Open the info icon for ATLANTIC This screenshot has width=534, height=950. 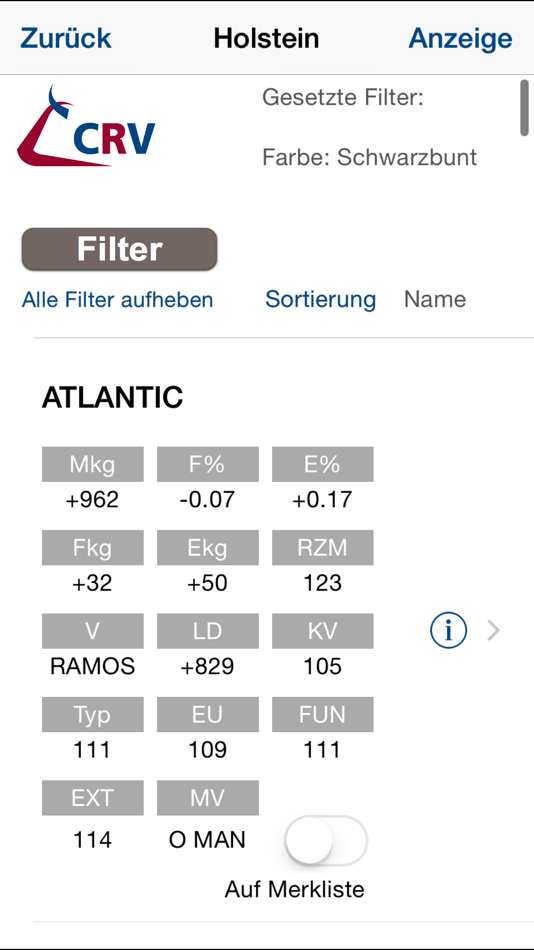click(x=448, y=631)
